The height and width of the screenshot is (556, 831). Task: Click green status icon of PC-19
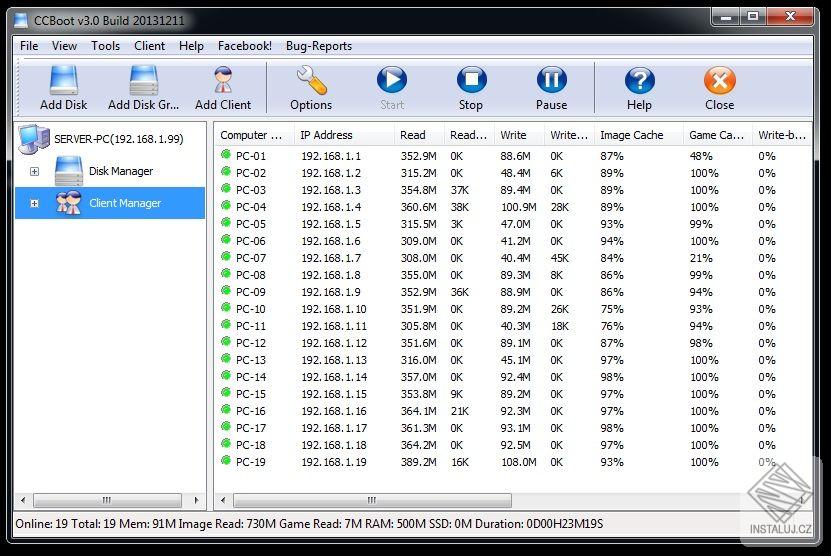[226, 461]
